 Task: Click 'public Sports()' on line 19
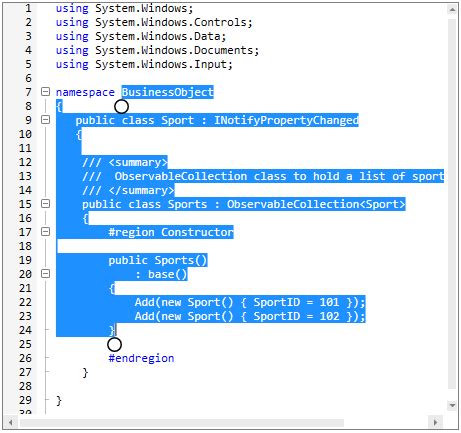click(x=158, y=260)
